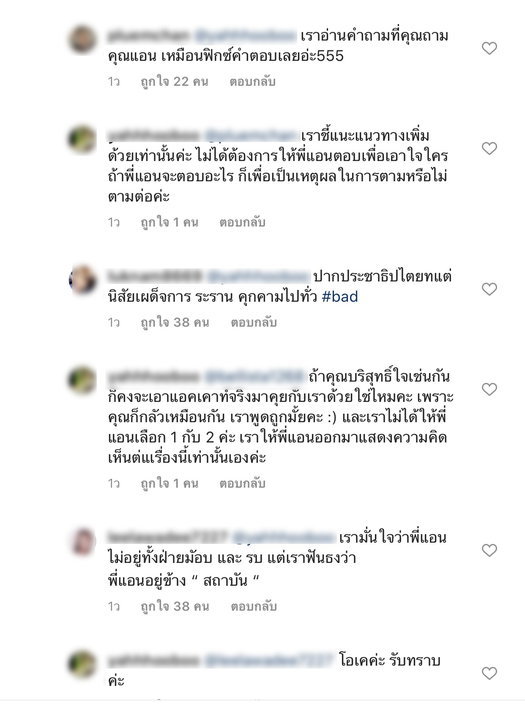Screen dimensions: 525x710
Task: View likes ถูกใจ 22 คน
Action: 174,82
